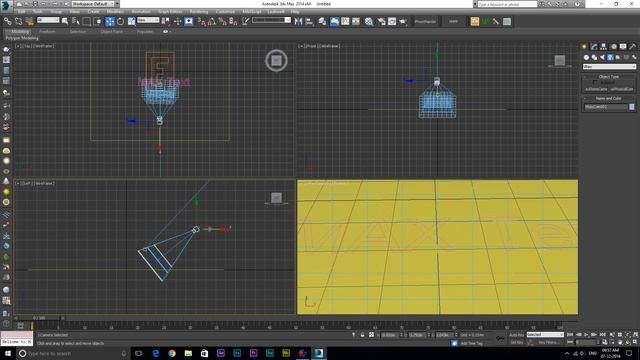Activate the Select Object tool
Viewport: 640px width, 360px height.
point(65,21)
